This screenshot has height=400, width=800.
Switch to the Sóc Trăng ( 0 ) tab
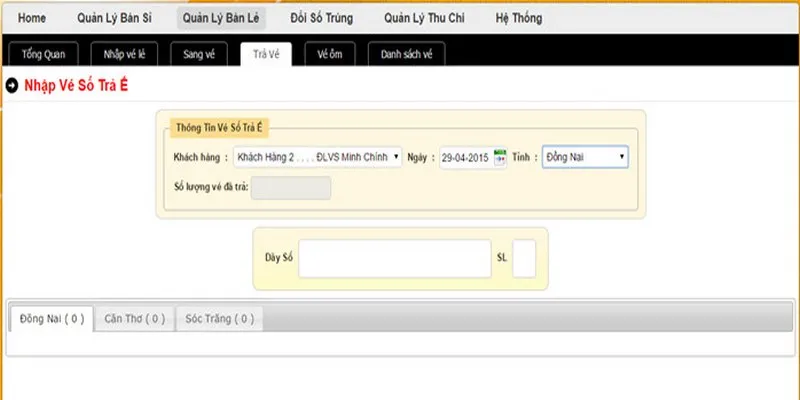(219, 319)
